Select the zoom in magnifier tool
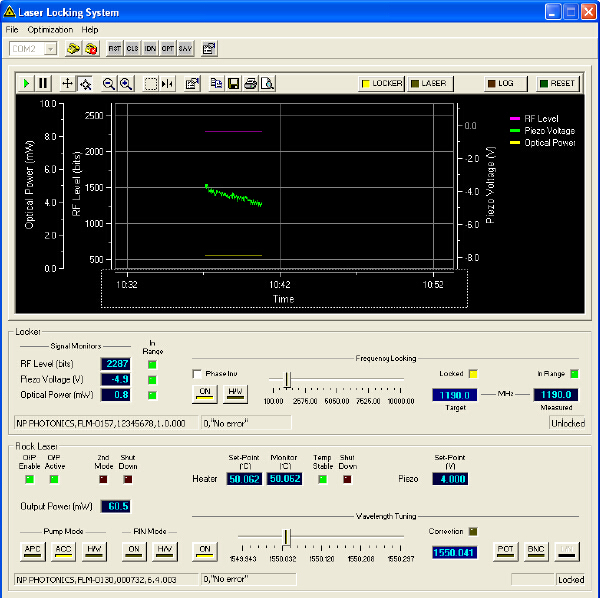The image size is (600, 598). 126,84
